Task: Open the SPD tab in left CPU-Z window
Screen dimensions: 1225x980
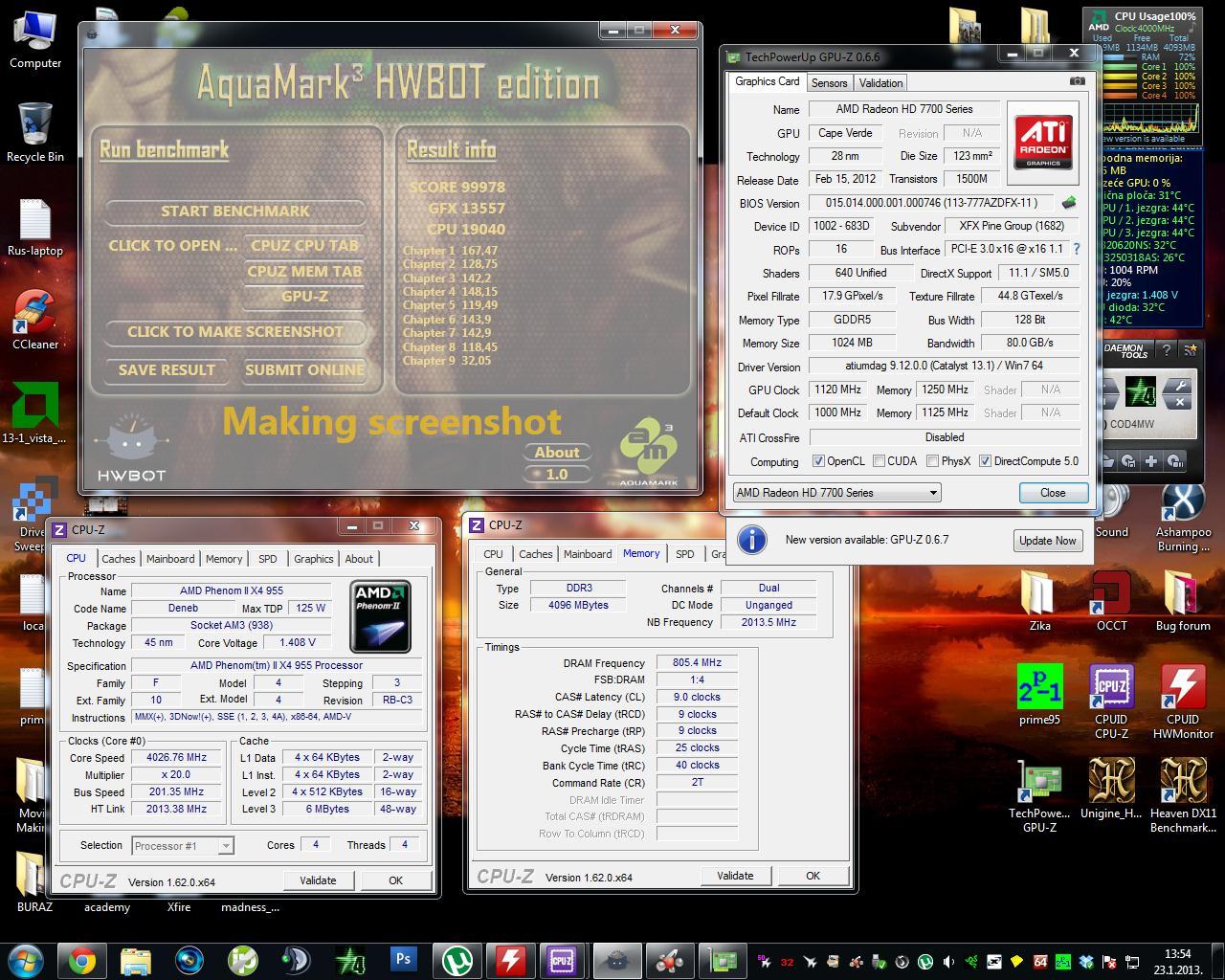Action: (268, 559)
